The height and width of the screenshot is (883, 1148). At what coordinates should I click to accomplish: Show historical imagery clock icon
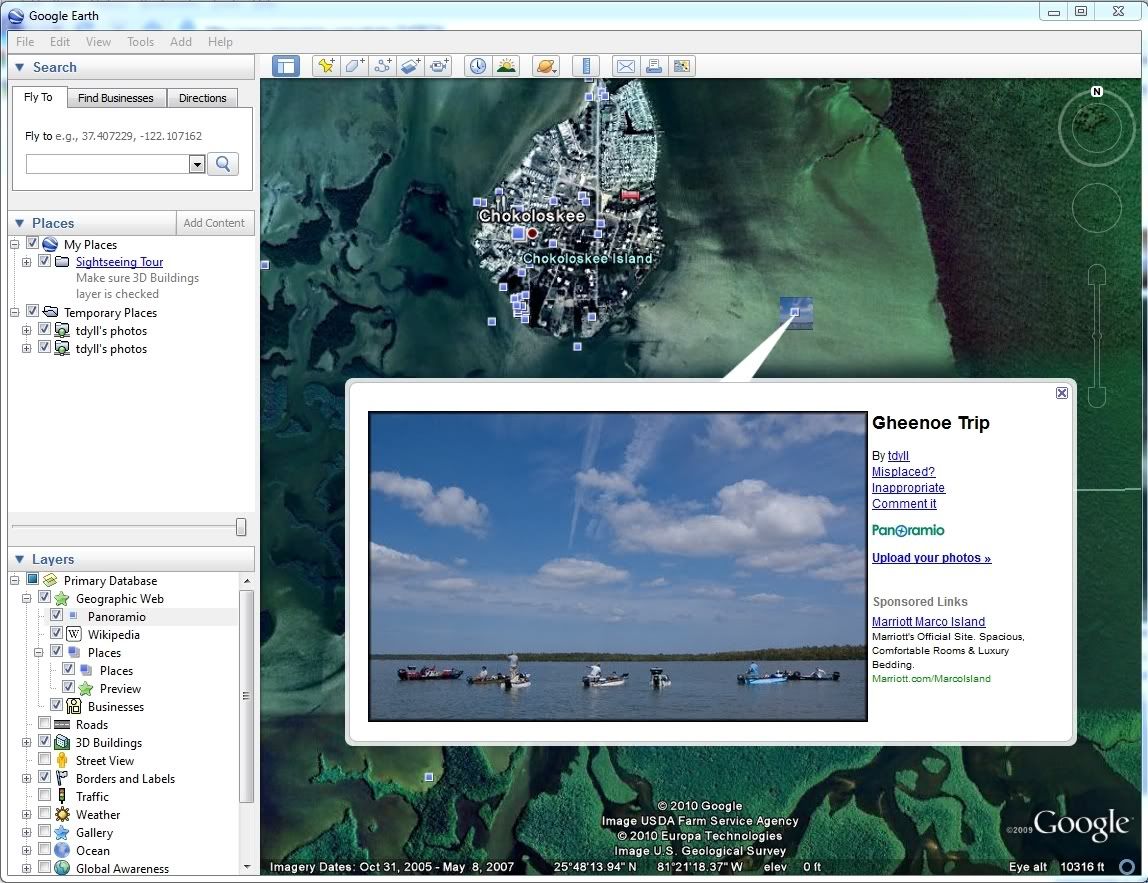click(477, 66)
